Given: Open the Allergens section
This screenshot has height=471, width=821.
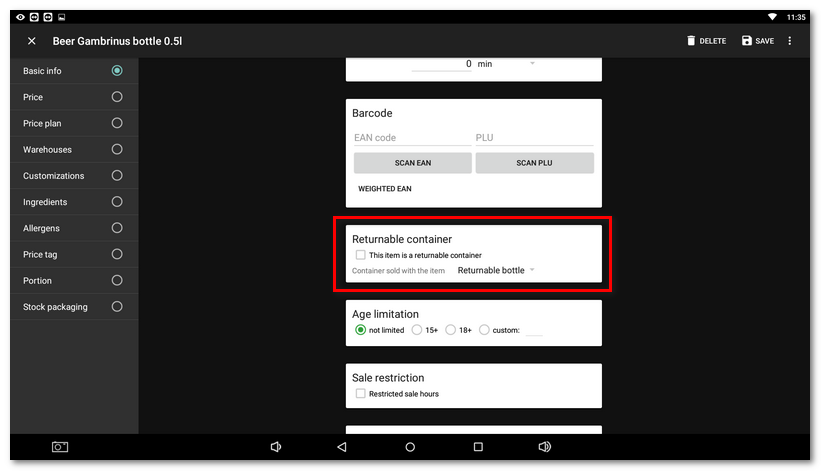Looking at the screenshot, I should pos(74,228).
